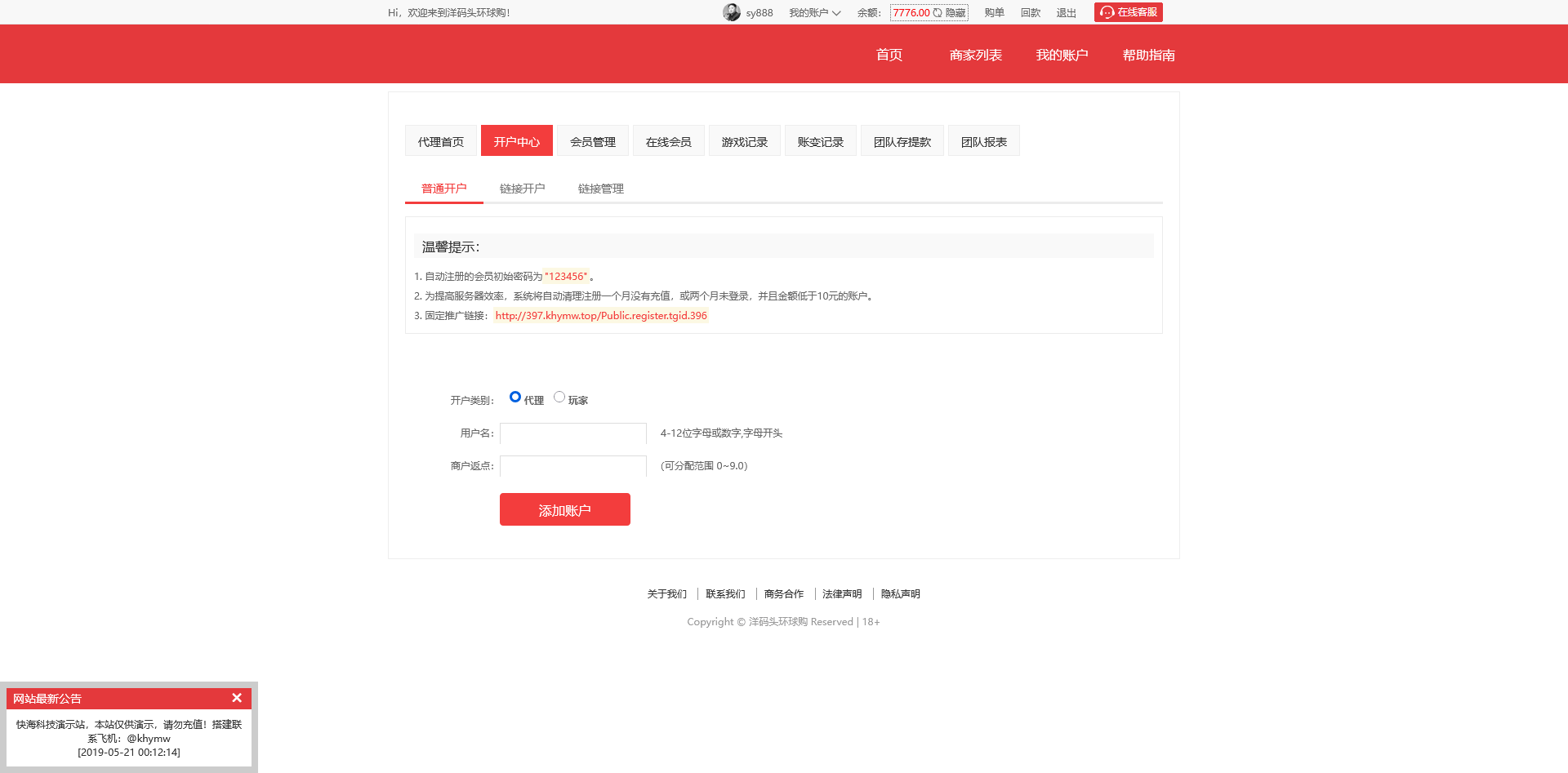Click the 在线会员 tab icon area

669,140
